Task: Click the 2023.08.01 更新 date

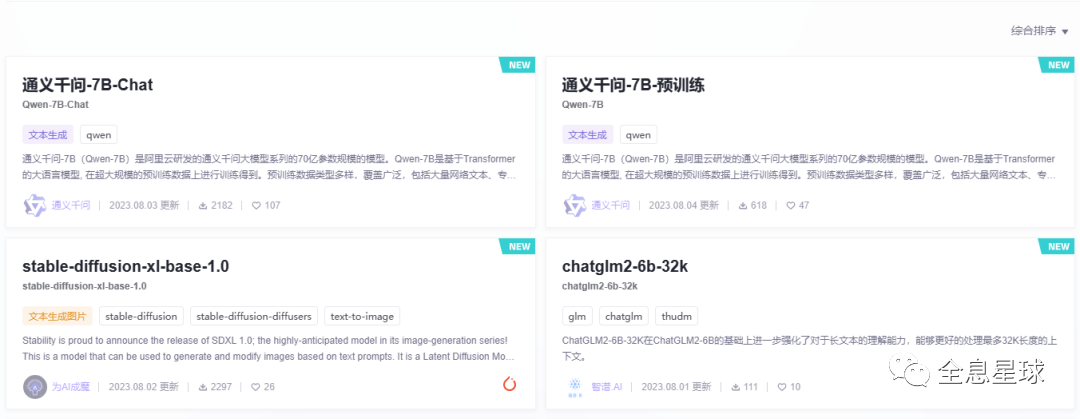Action: (x=676, y=387)
